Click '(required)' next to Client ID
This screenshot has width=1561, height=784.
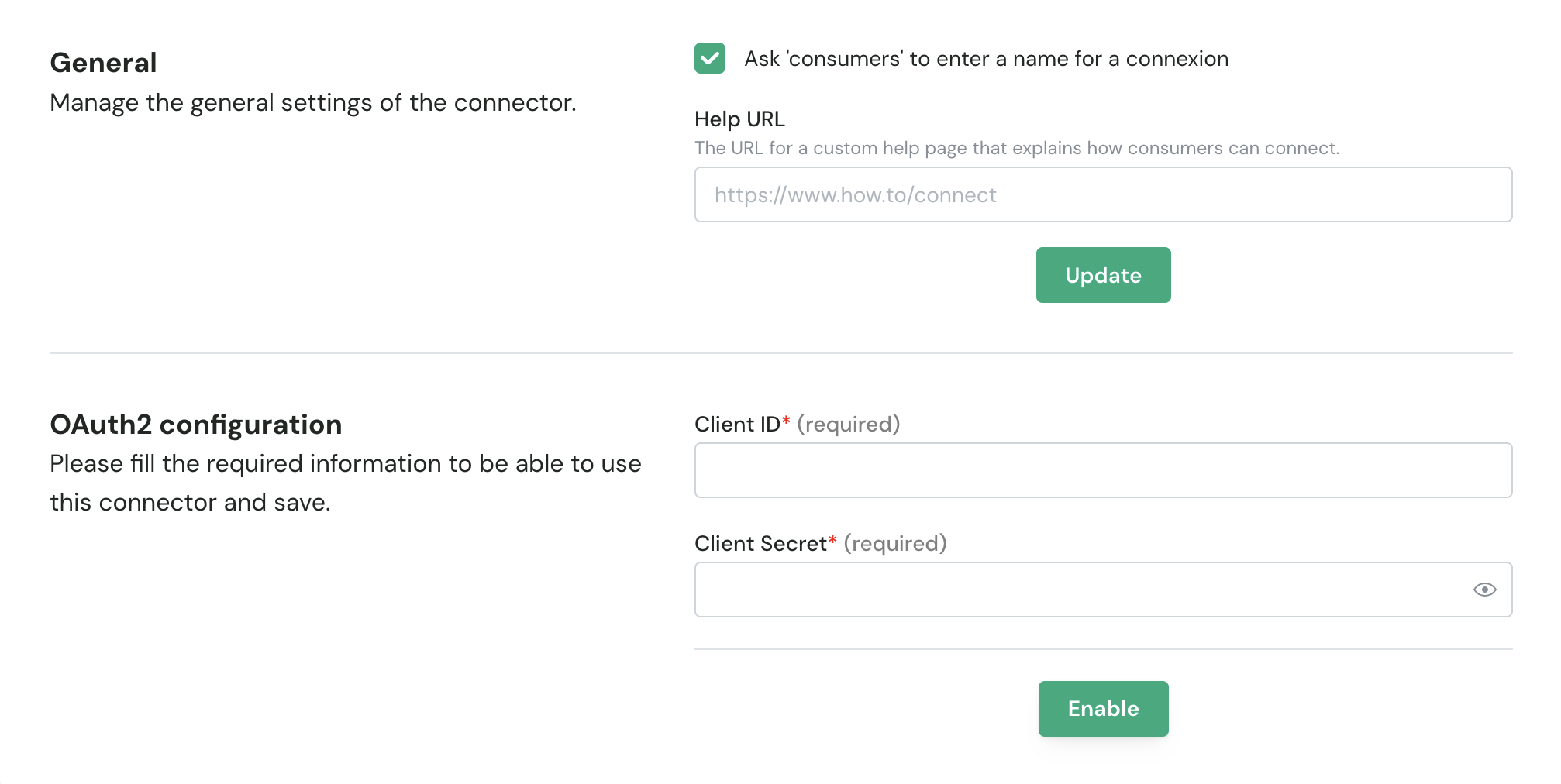point(848,425)
